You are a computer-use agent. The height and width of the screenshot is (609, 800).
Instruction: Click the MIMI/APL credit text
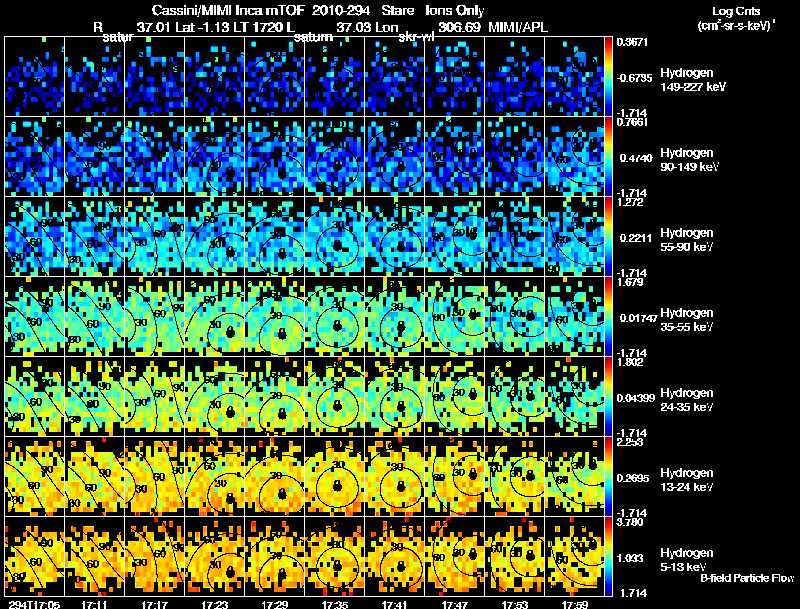point(518,27)
